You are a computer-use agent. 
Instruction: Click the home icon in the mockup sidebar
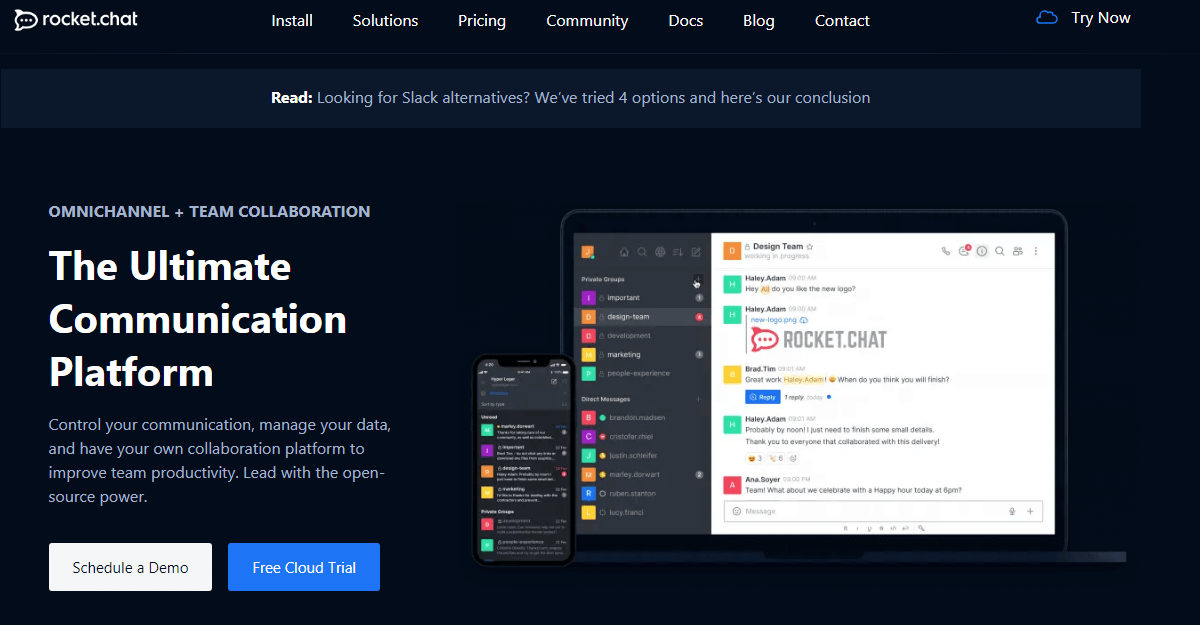click(624, 252)
